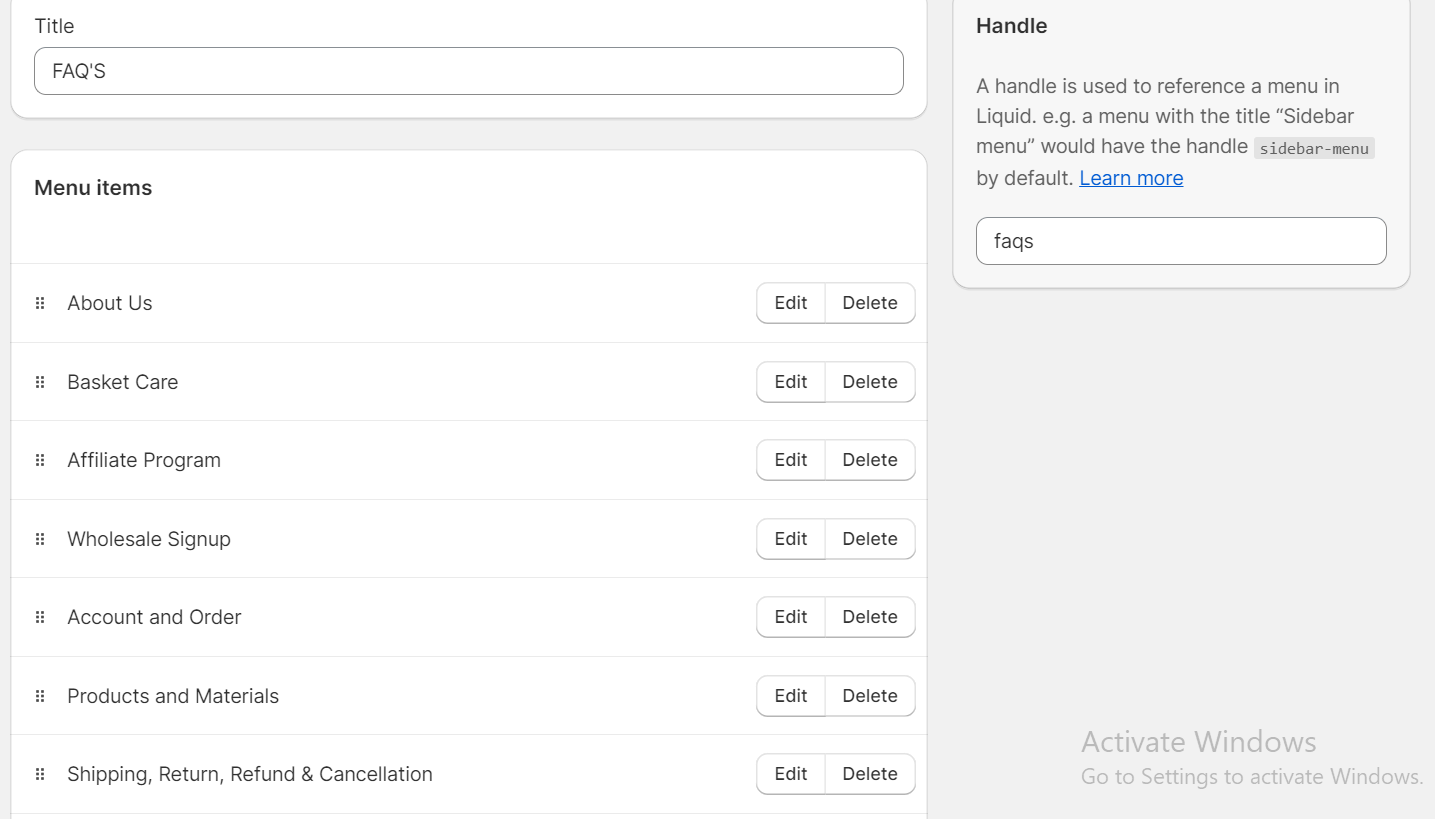This screenshot has height=819, width=1435.
Task: Open the Learn more link
Action: [x=1131, y=178]
